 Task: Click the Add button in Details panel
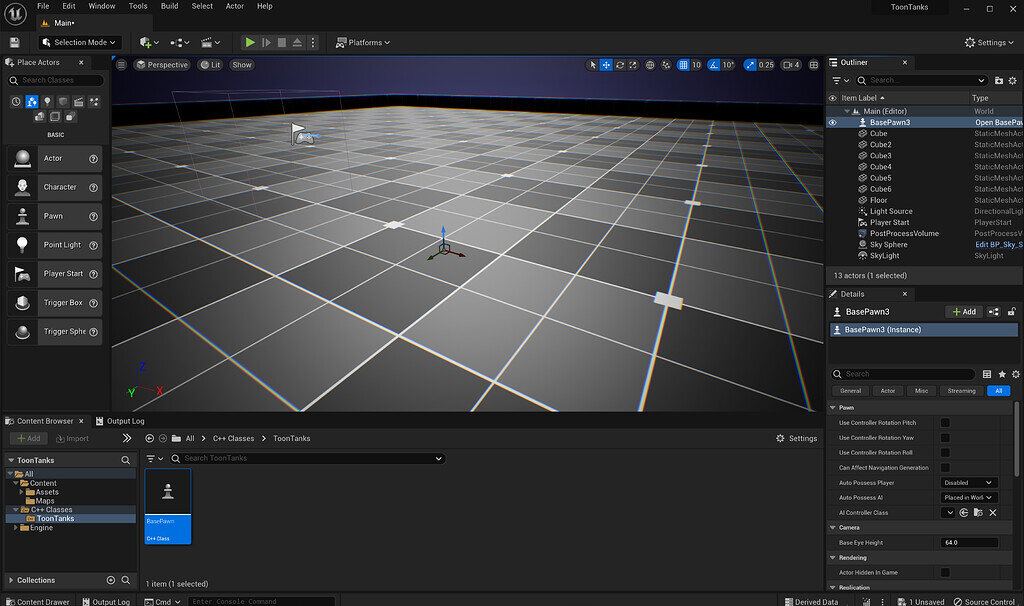tap(963, 312)
